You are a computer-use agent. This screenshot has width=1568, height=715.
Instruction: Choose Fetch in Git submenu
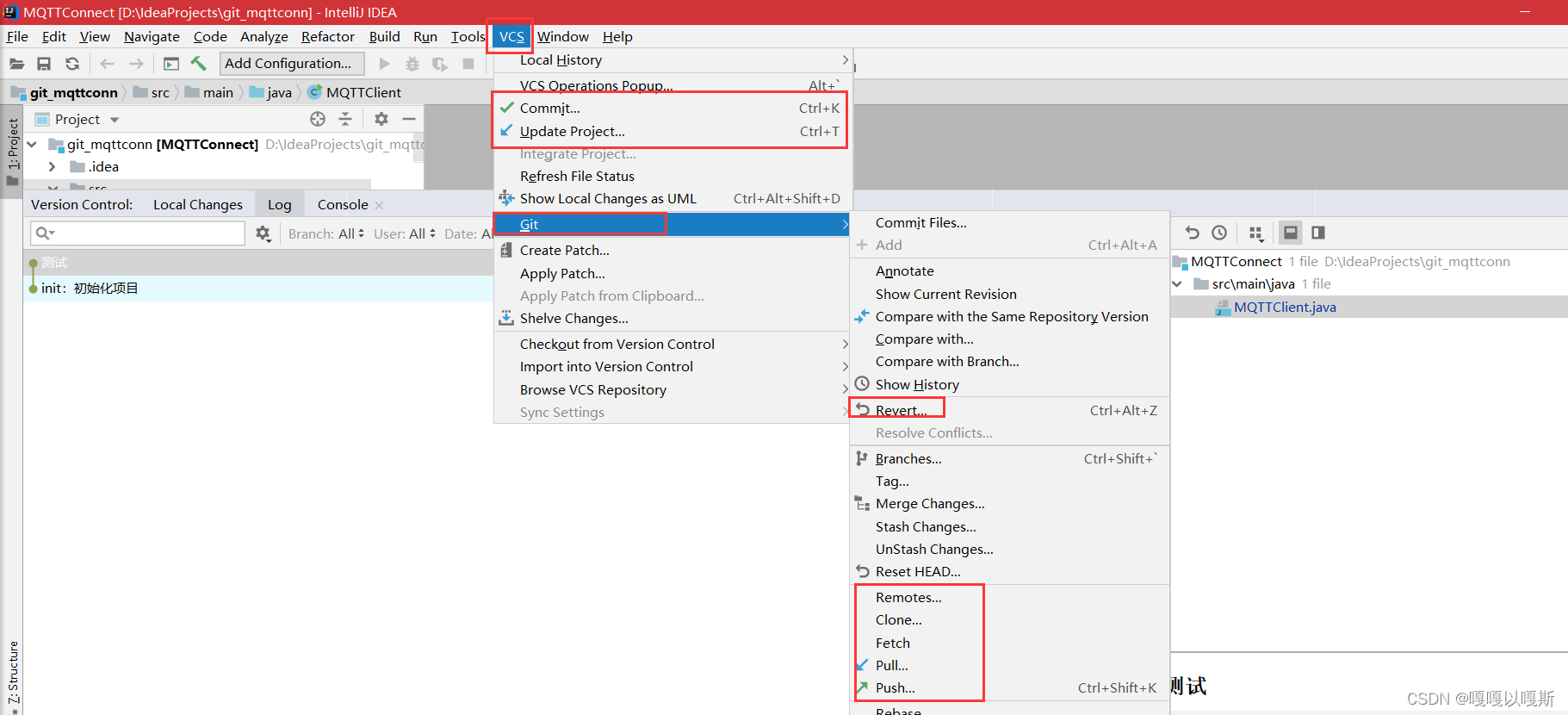[1009, 643]
